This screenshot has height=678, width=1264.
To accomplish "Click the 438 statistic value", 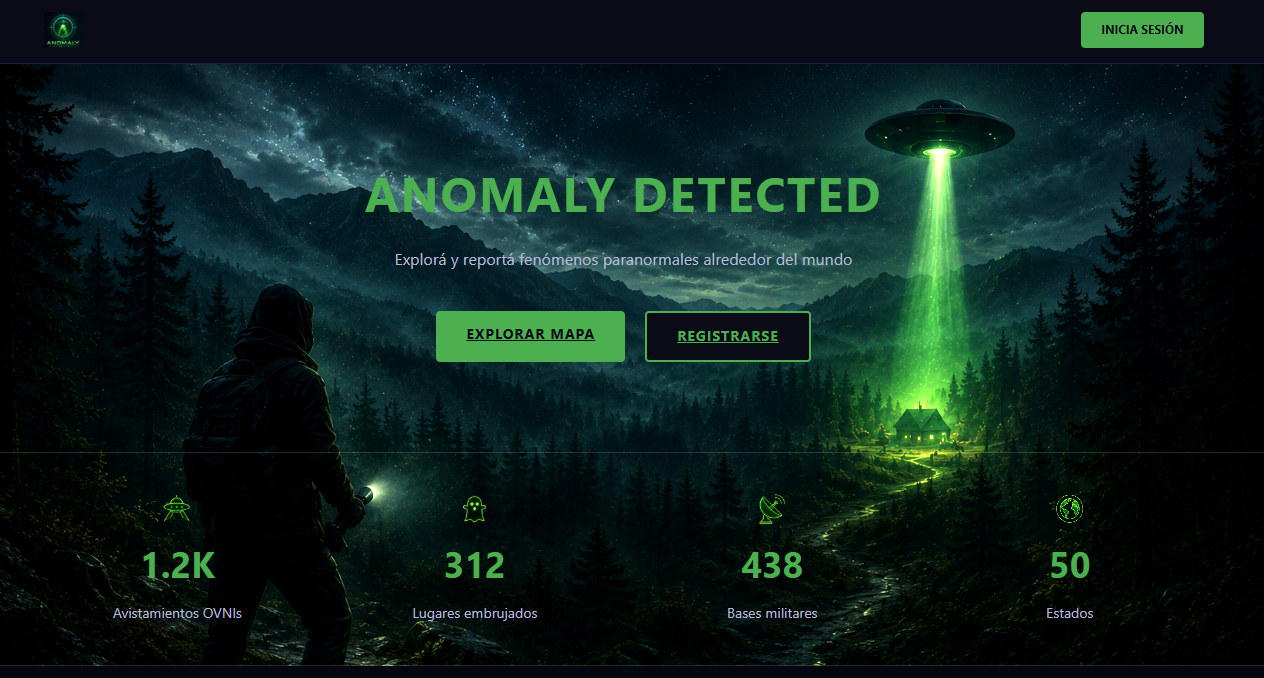I will (772, 565).
